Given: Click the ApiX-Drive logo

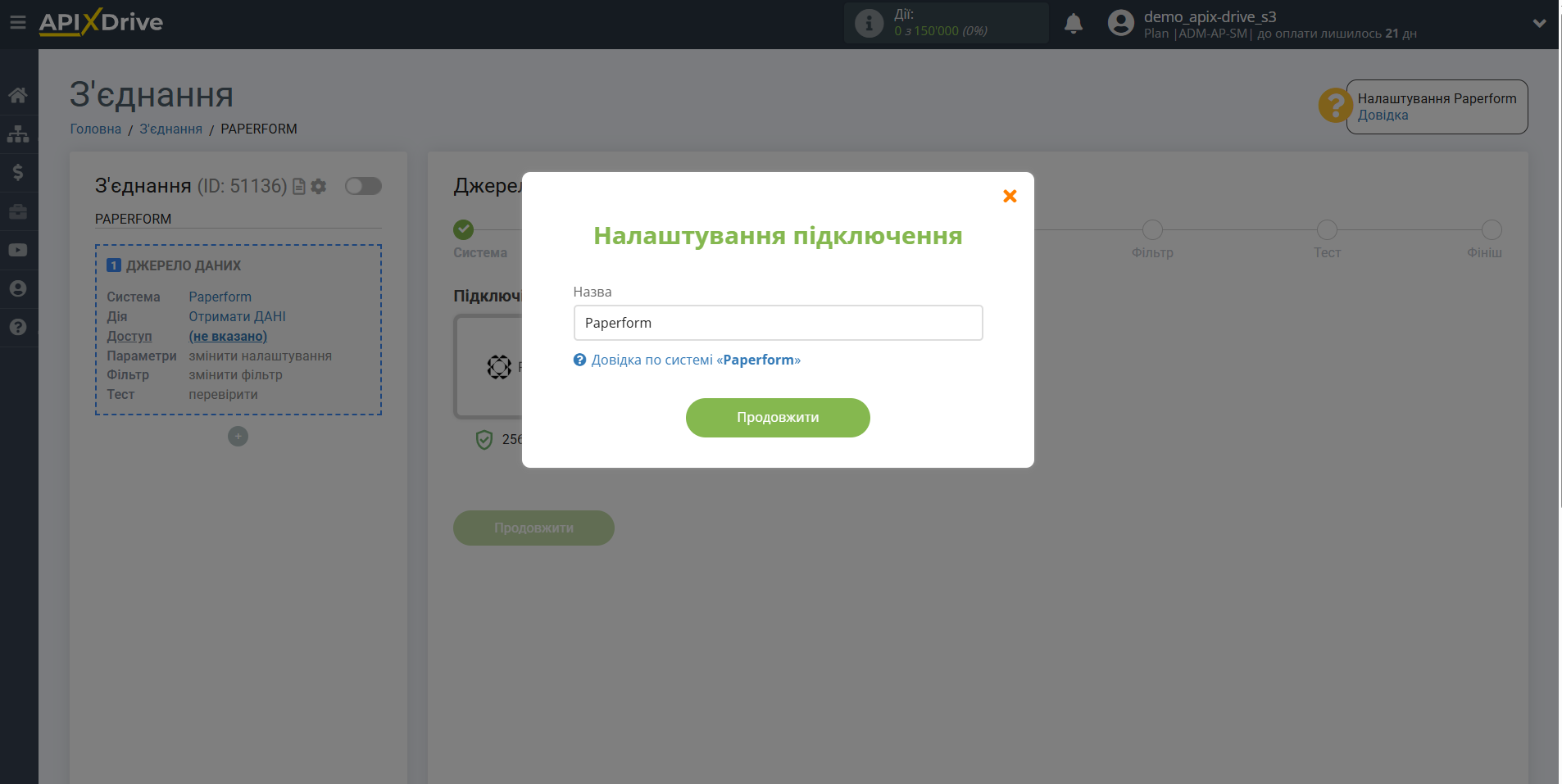Looking at the screenshot, I should pos(101,22).
